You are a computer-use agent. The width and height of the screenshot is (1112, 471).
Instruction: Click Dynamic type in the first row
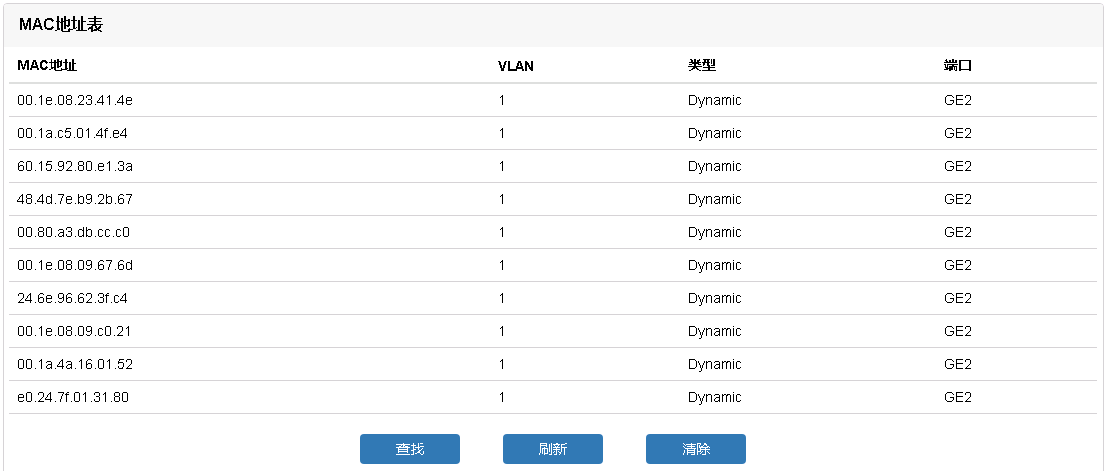(714, 100)
